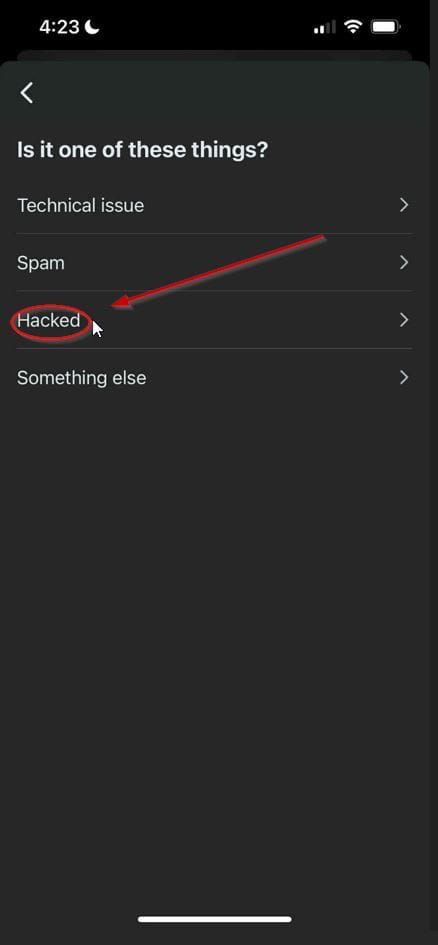Tap the 4:23 clock in status bar
The image size is (438, 945).
point(60,28)
